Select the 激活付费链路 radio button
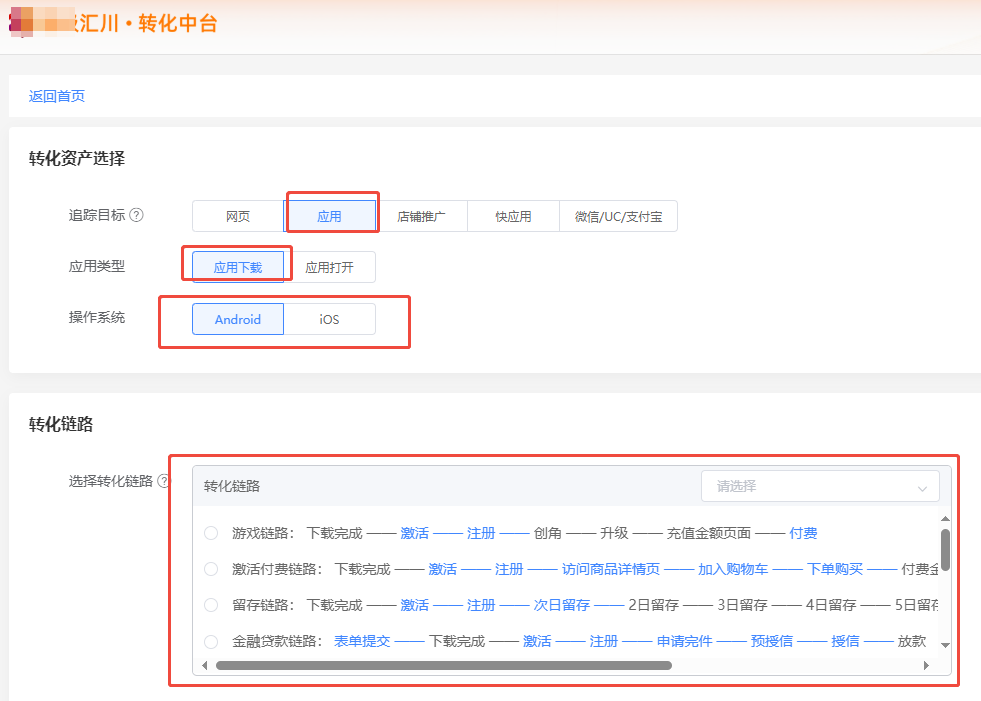This screenshot has width=981, height=701. coord(211,569)
